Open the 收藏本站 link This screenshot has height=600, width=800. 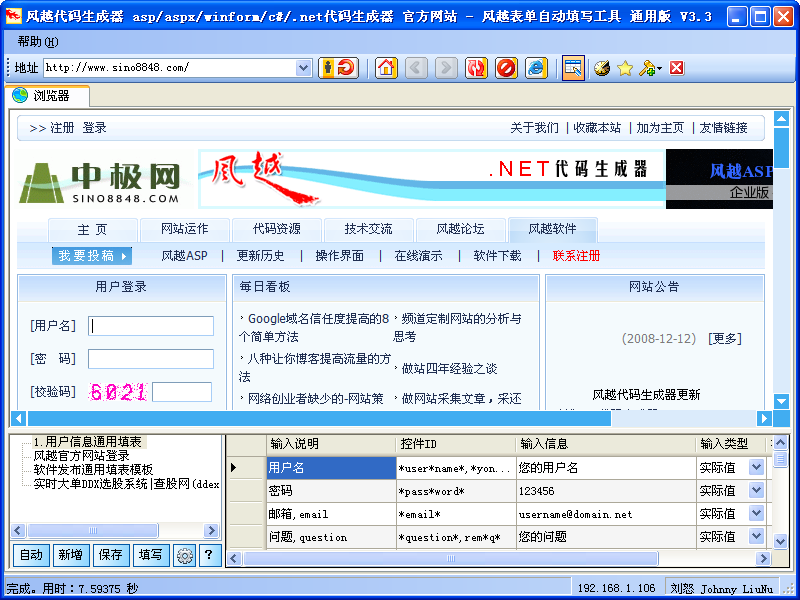click(597, 128)
